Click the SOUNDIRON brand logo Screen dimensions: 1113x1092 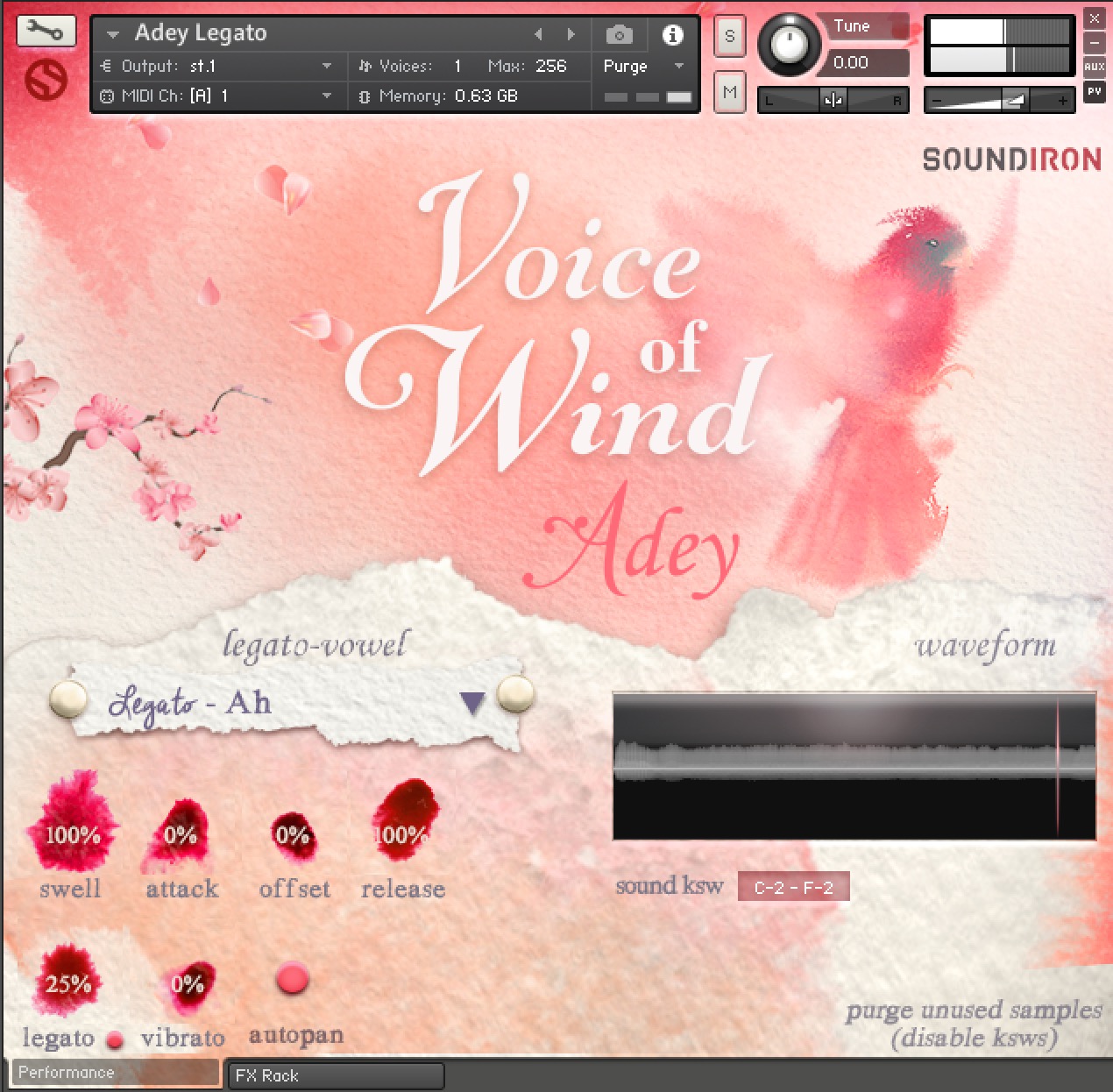click(1012, 160)
